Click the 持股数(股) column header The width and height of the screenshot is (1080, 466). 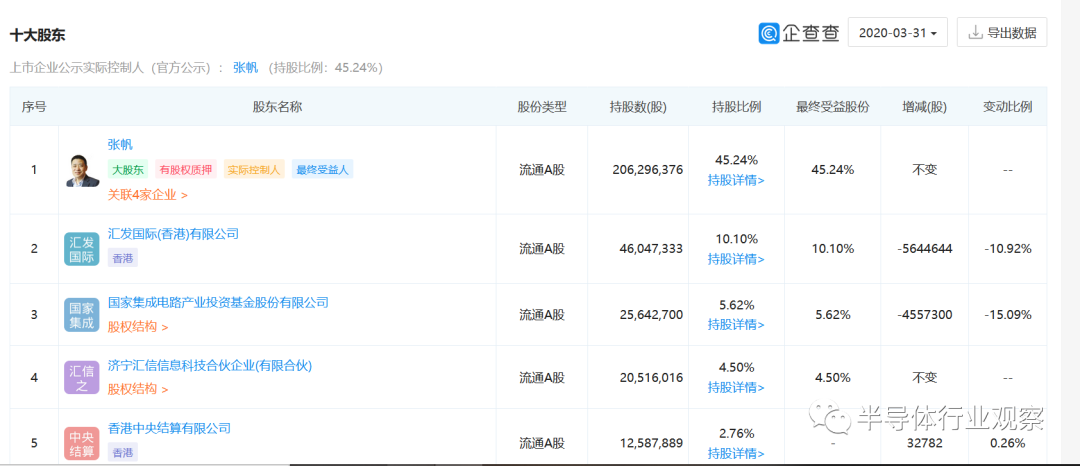(x=638, y=107)
